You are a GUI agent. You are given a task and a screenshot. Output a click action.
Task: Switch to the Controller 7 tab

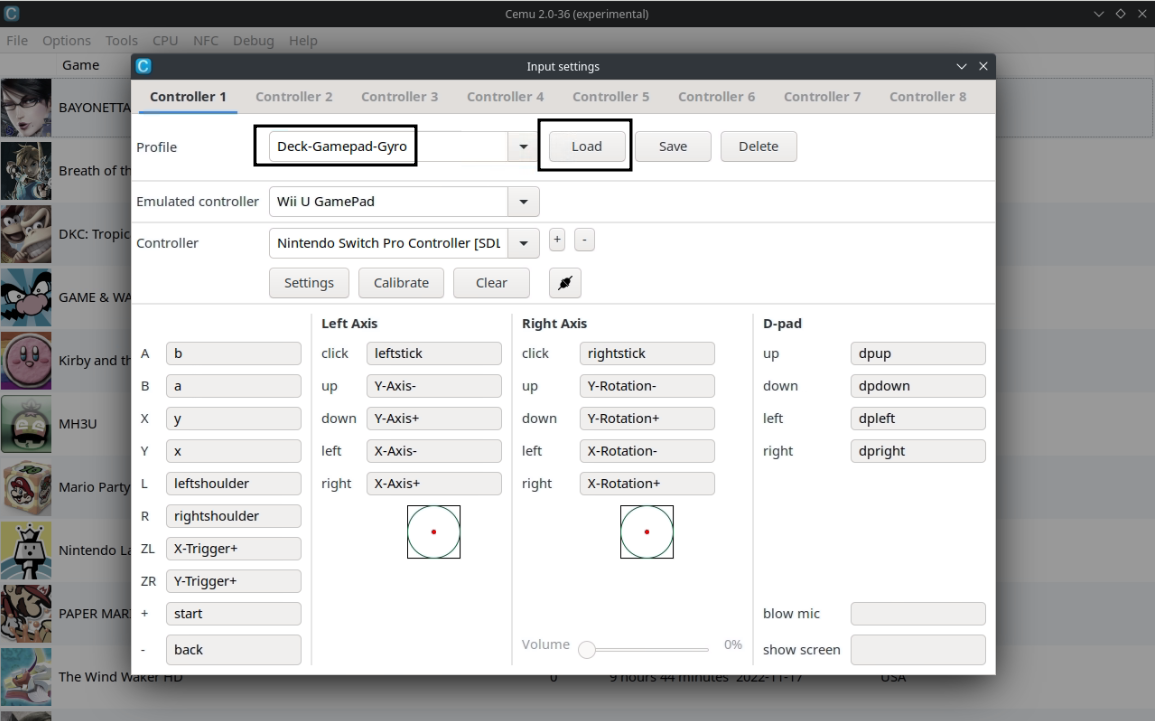tap(822, 96)
